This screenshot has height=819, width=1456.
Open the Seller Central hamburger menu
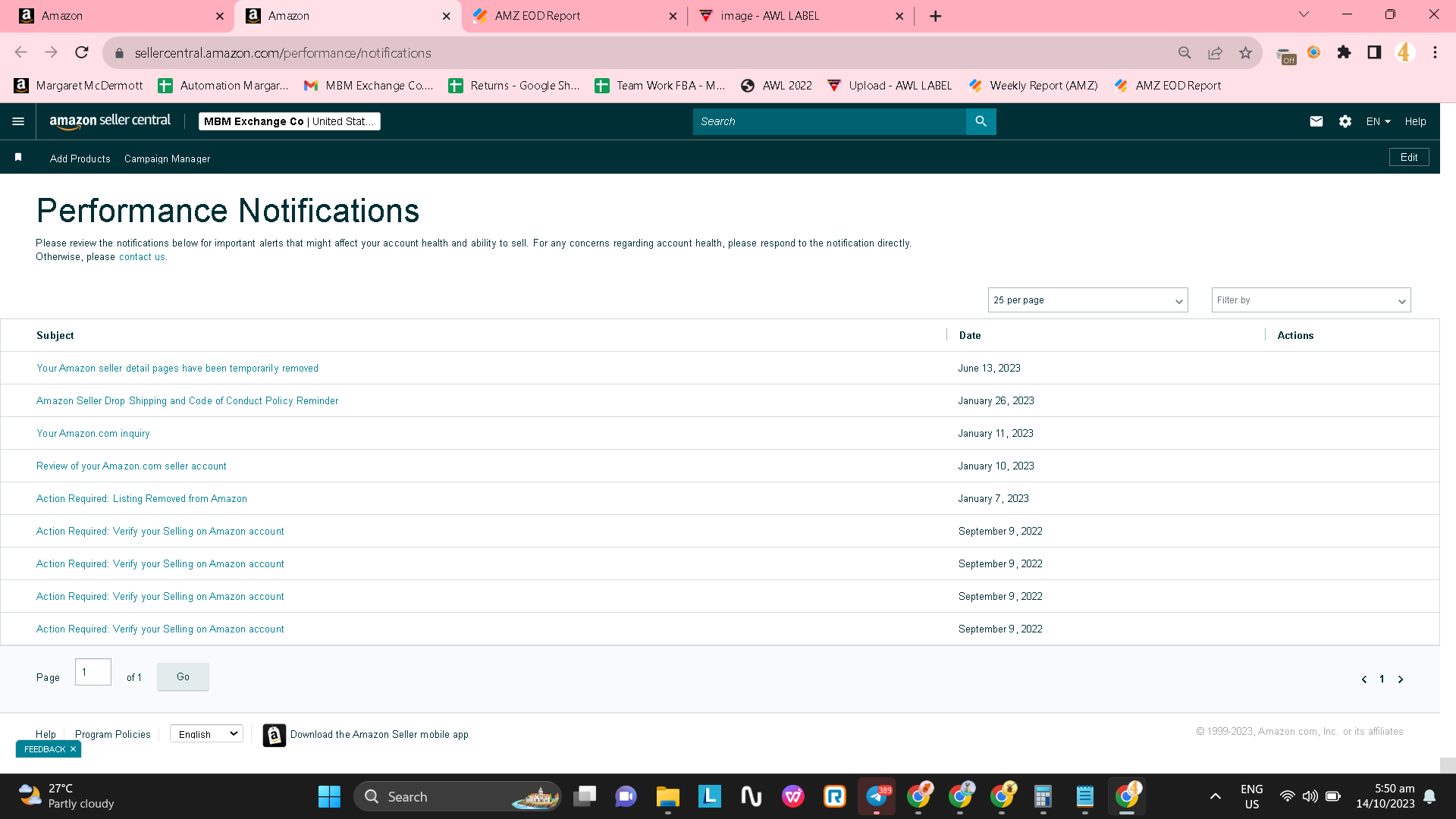(18, 121)
